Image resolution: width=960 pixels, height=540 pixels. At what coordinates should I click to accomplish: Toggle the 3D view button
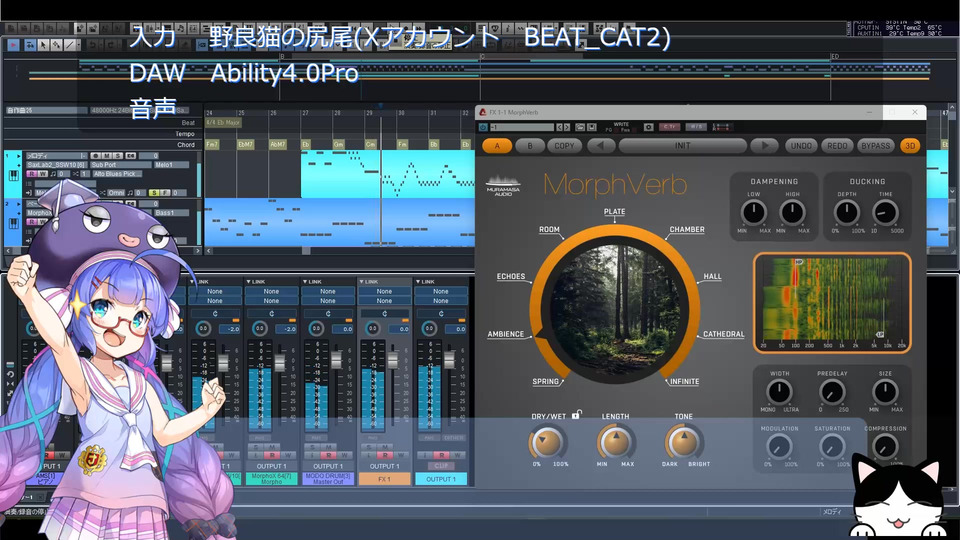[910, 146]
